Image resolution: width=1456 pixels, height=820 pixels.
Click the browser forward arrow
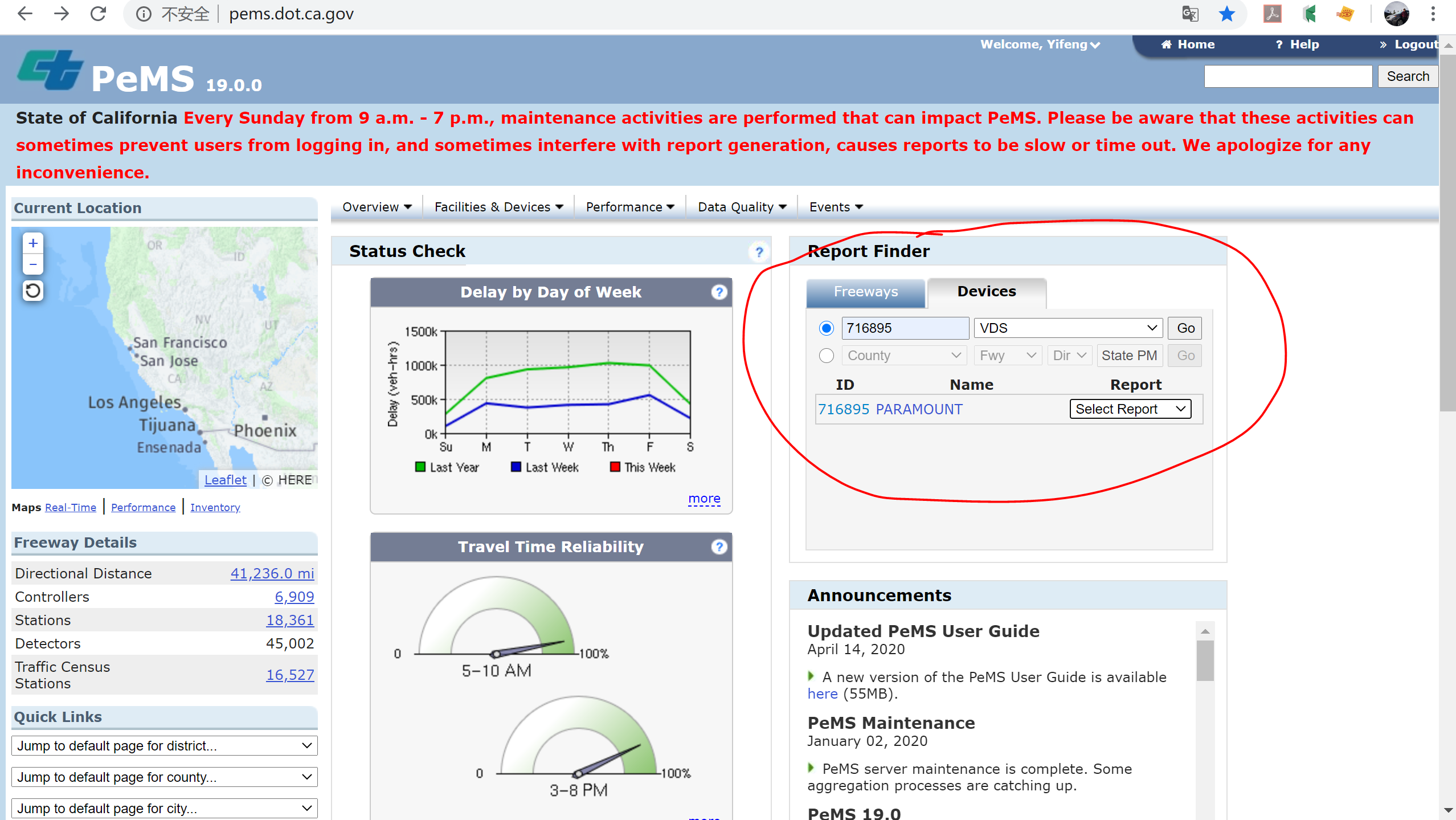click(x=62, y=14)
